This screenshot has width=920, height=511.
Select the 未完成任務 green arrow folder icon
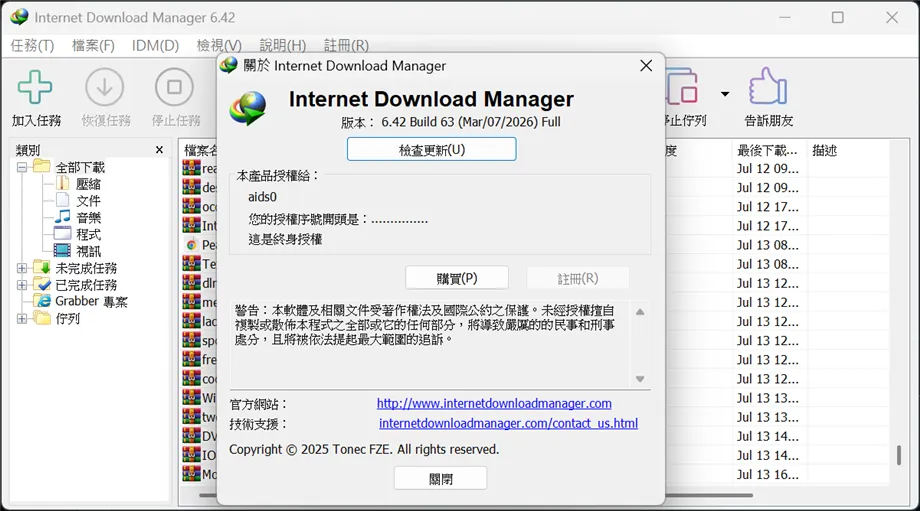pyautogui.click(x=42, y=268)
